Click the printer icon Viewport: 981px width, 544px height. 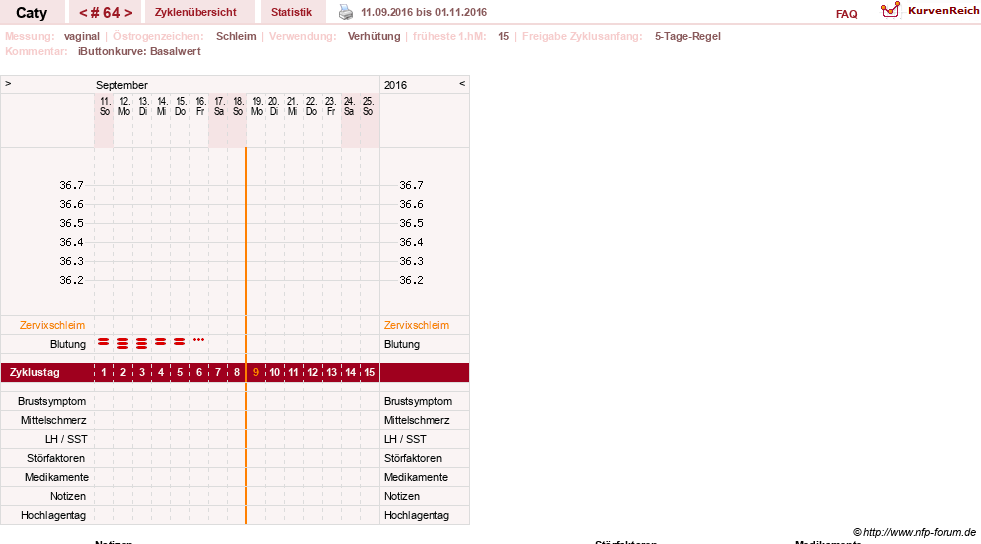tap(346, 12)
